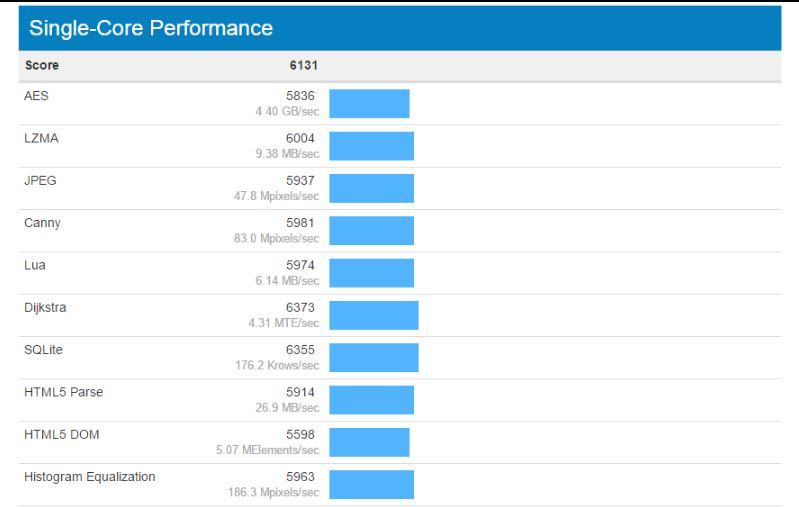This screenshot has width=799, height=507.
Task: Select the Dijkstra benchmark label
Action: [45, 307]
